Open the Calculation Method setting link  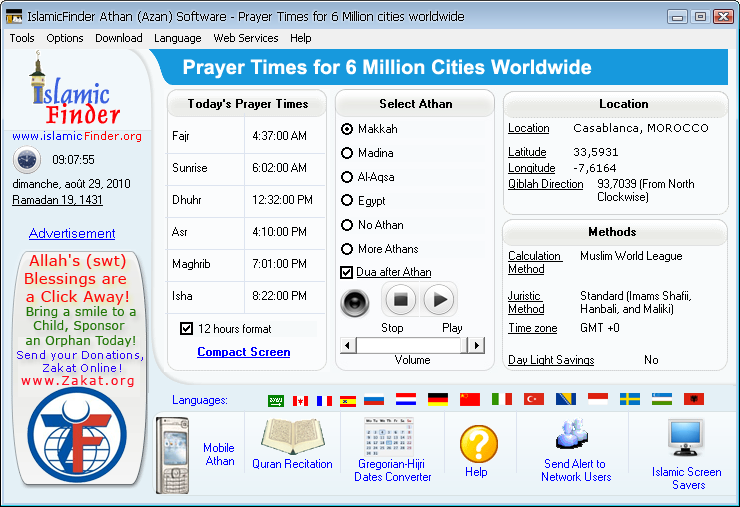(x=535, y=262)
